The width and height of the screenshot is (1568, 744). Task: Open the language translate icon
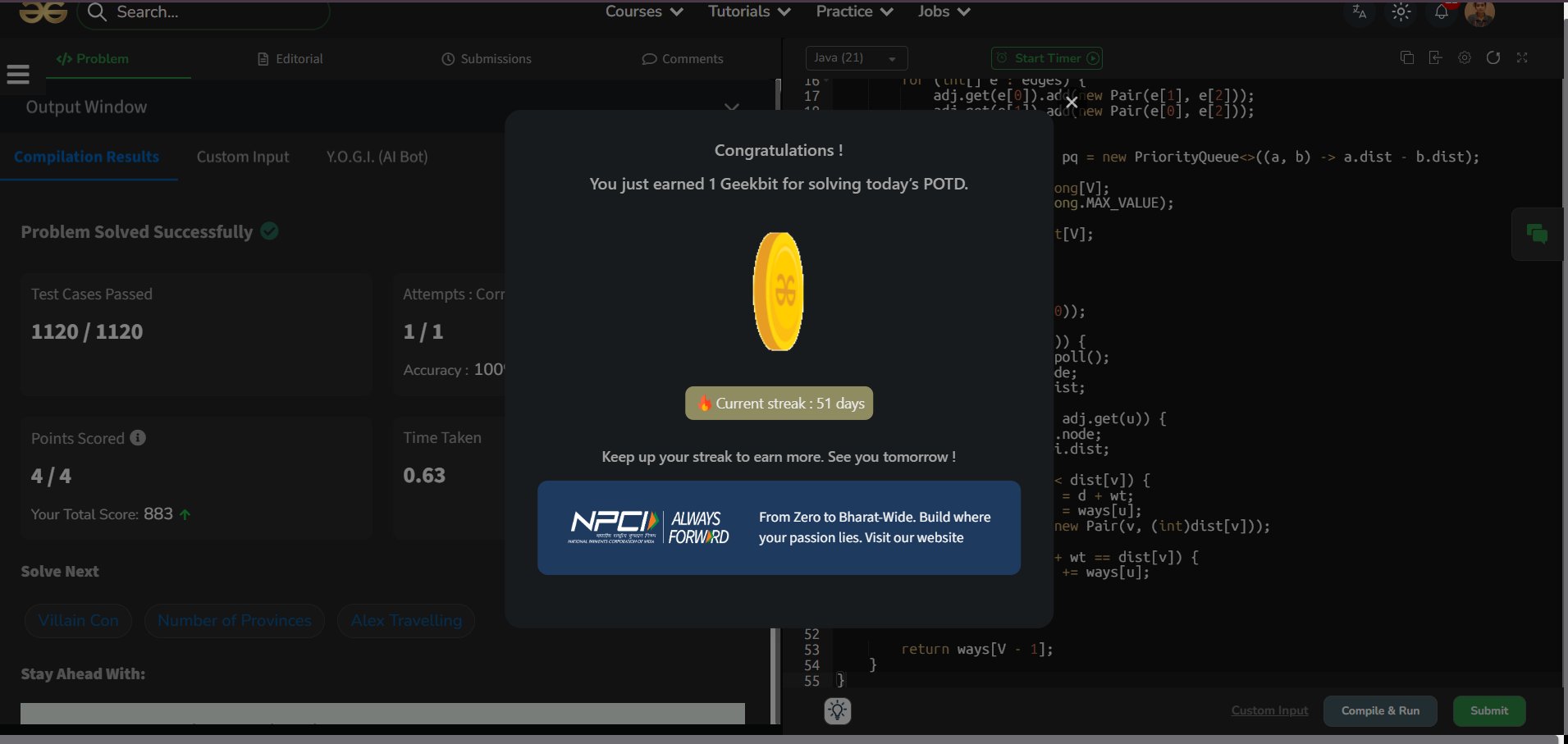(1360, 11)
